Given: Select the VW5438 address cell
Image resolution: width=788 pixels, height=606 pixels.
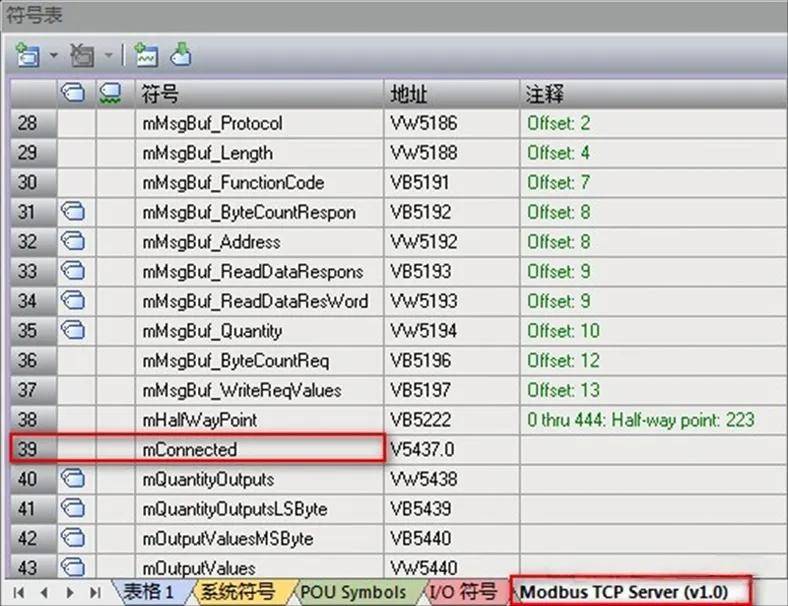Looking at the screenshot, I should (452, 479).
